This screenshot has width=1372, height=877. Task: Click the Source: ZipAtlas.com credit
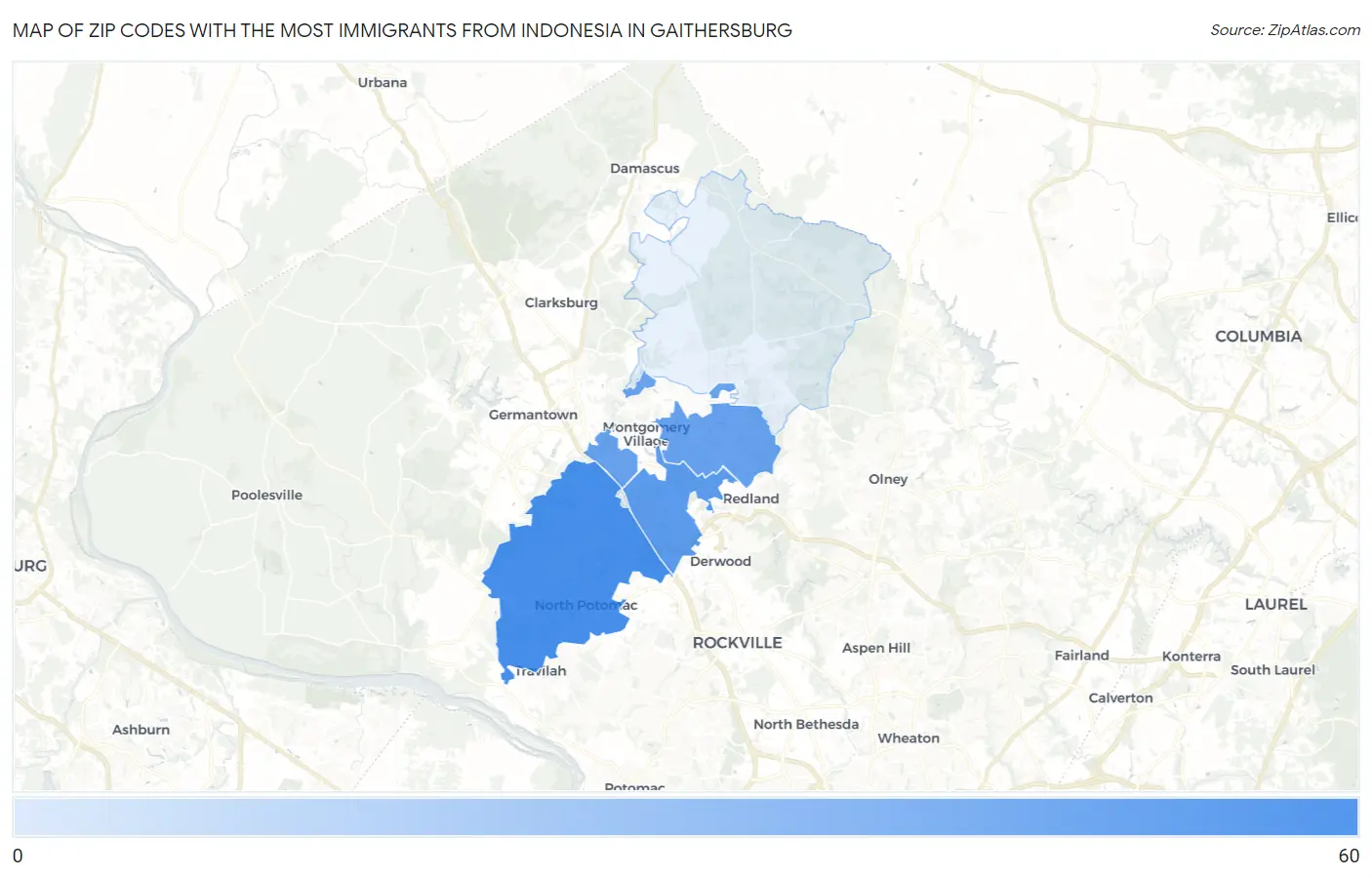tap(1285, 30)
